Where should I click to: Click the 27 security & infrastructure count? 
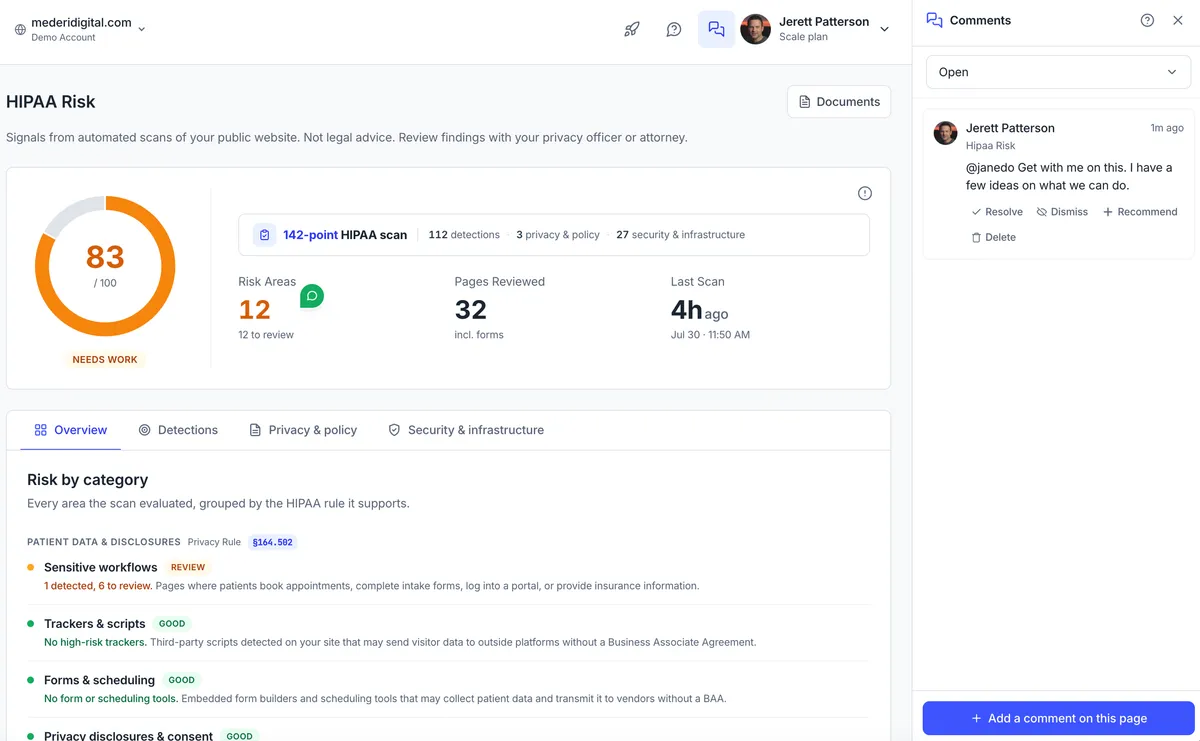coord(680,235)
